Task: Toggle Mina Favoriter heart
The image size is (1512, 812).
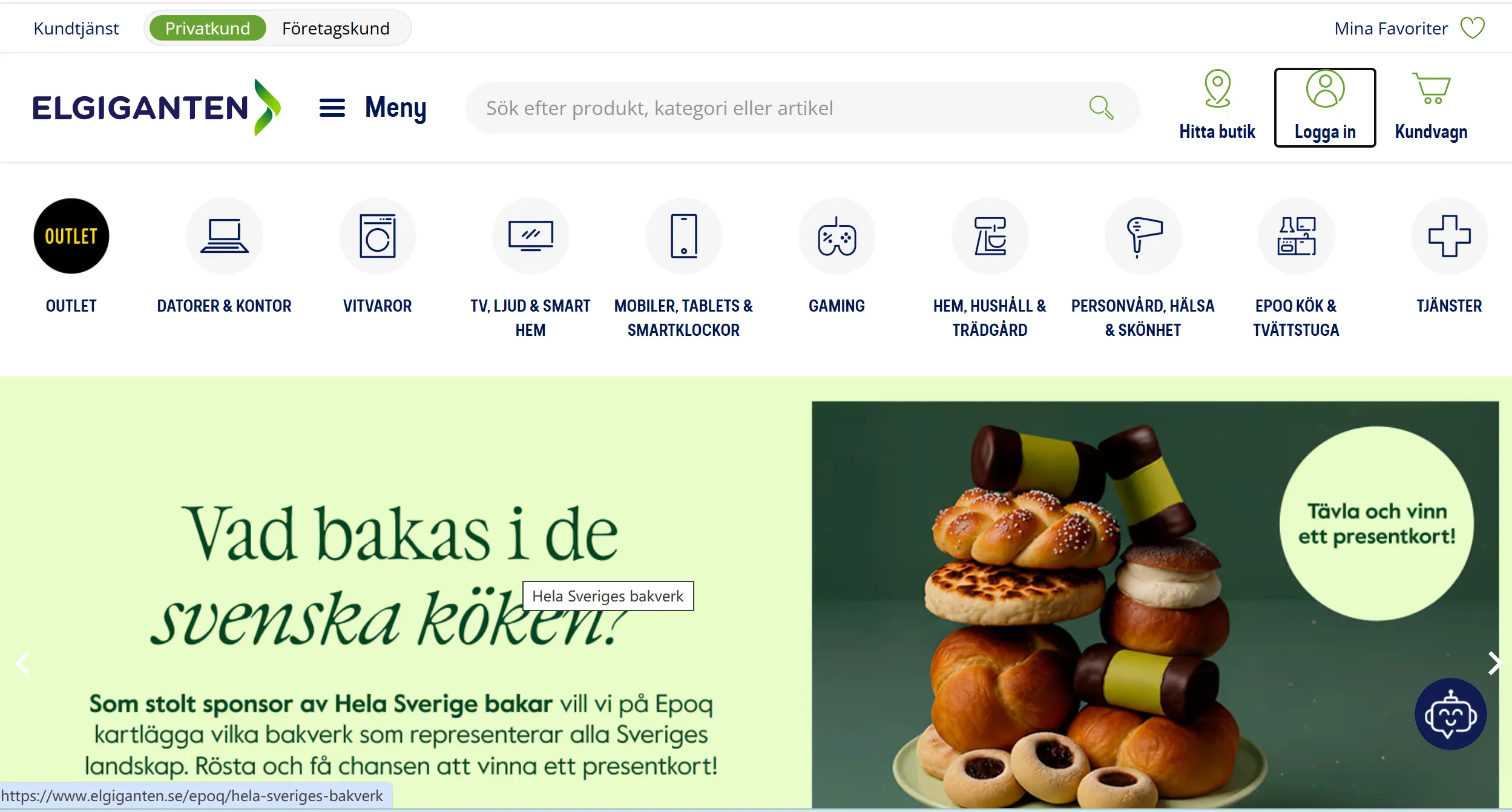Action: pyautogui.click(x=1472, y=28)
